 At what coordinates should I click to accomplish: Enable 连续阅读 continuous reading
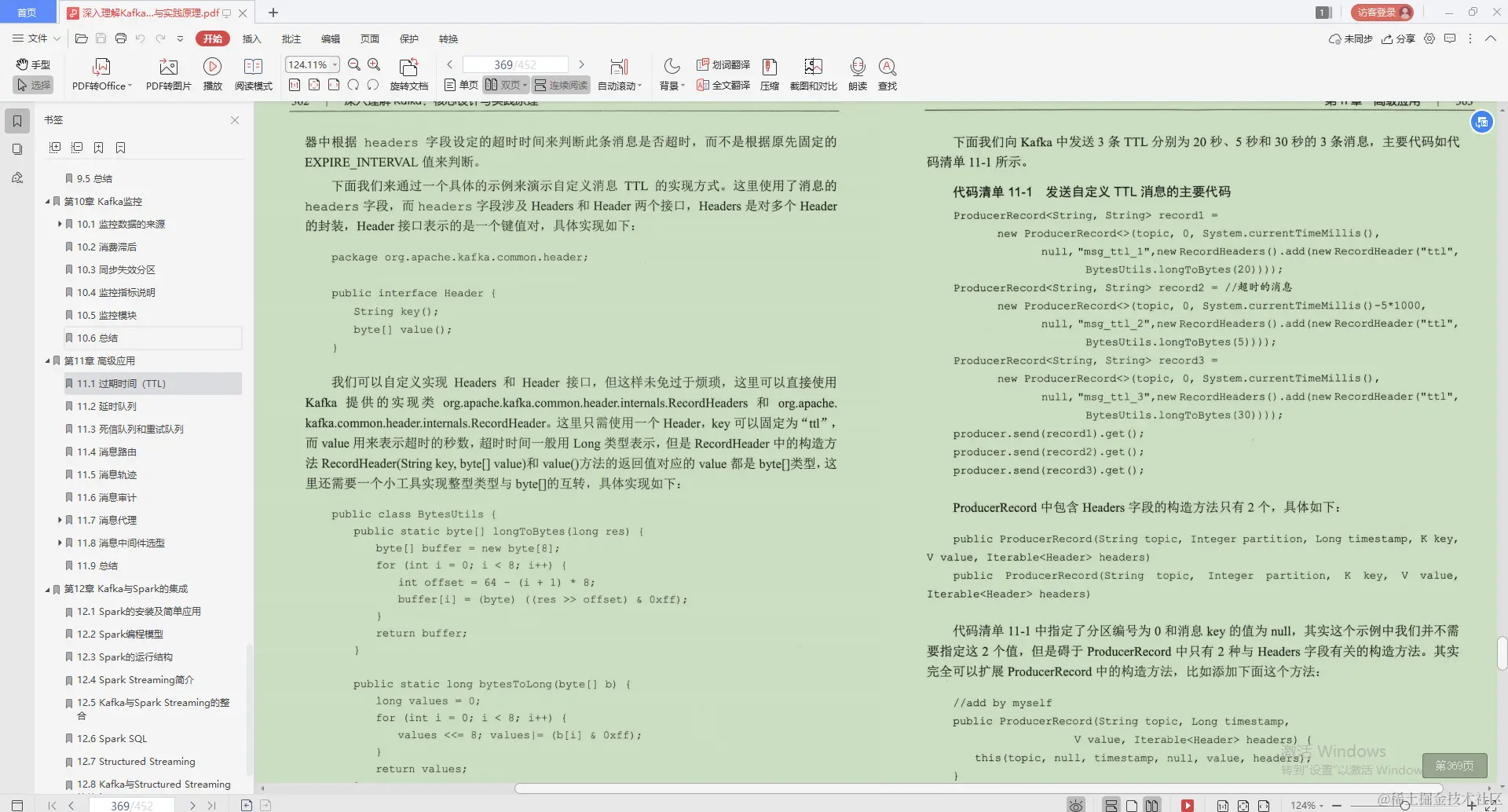(x=561, y=85)
